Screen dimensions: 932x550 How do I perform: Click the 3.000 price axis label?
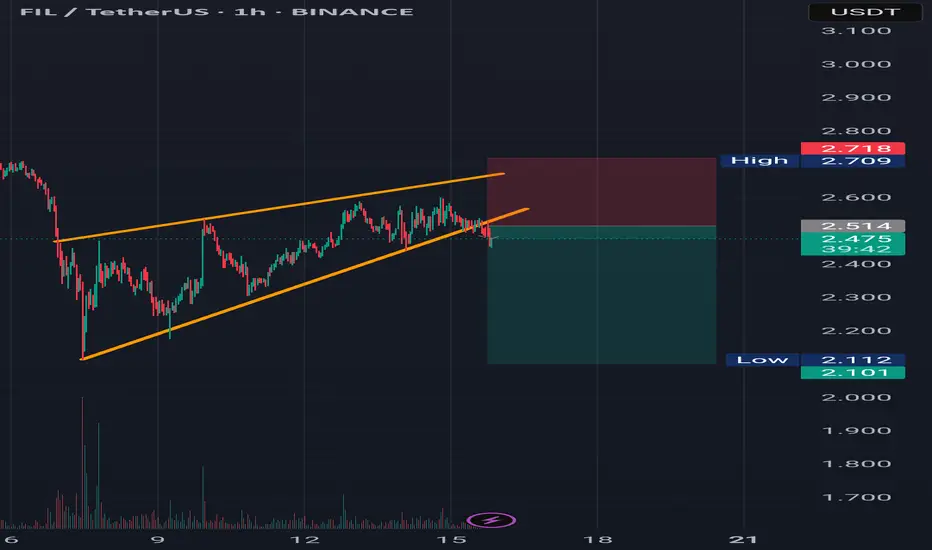click(x=856, y=64)
